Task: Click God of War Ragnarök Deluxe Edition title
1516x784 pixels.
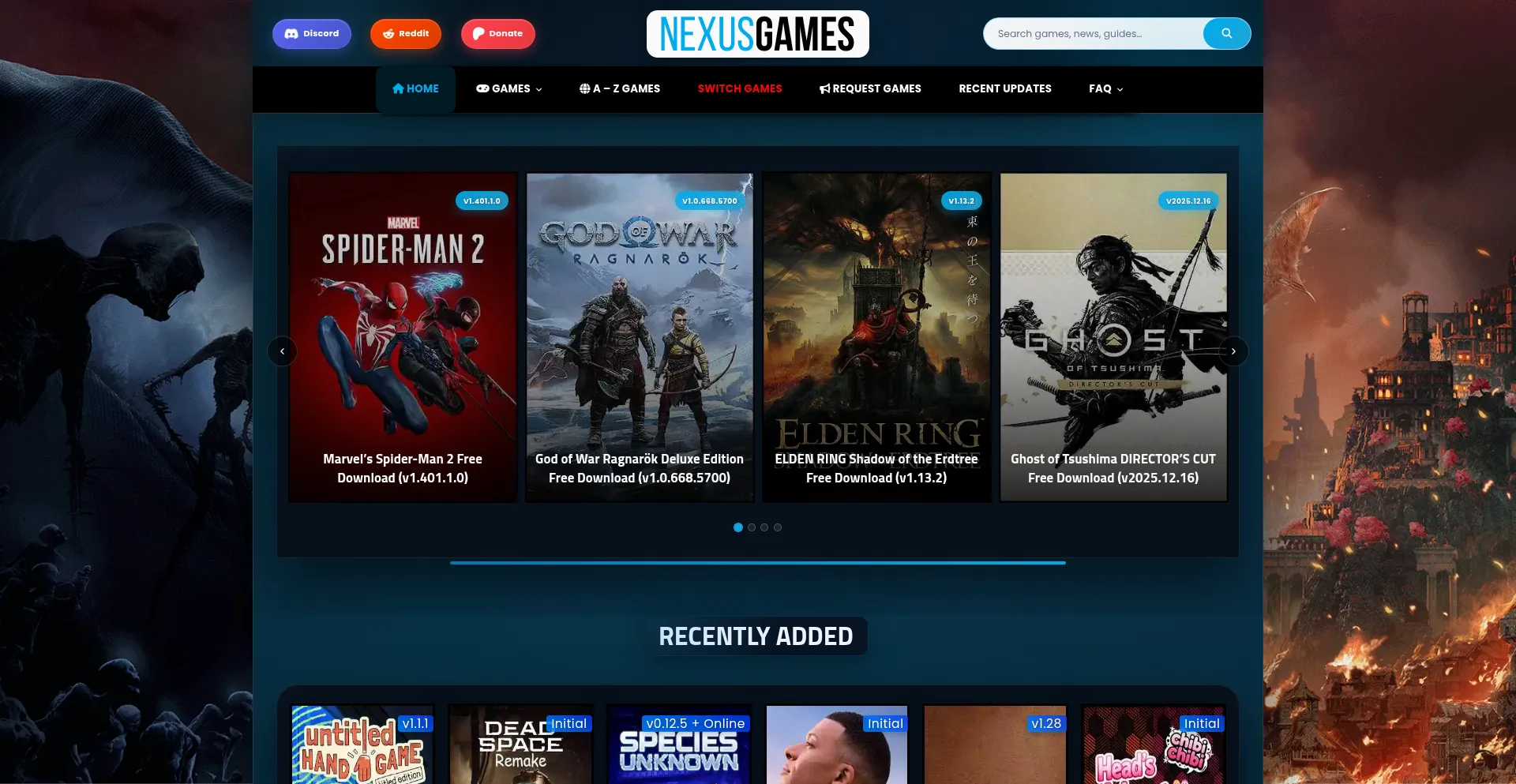Action: (x=640, y=468)
